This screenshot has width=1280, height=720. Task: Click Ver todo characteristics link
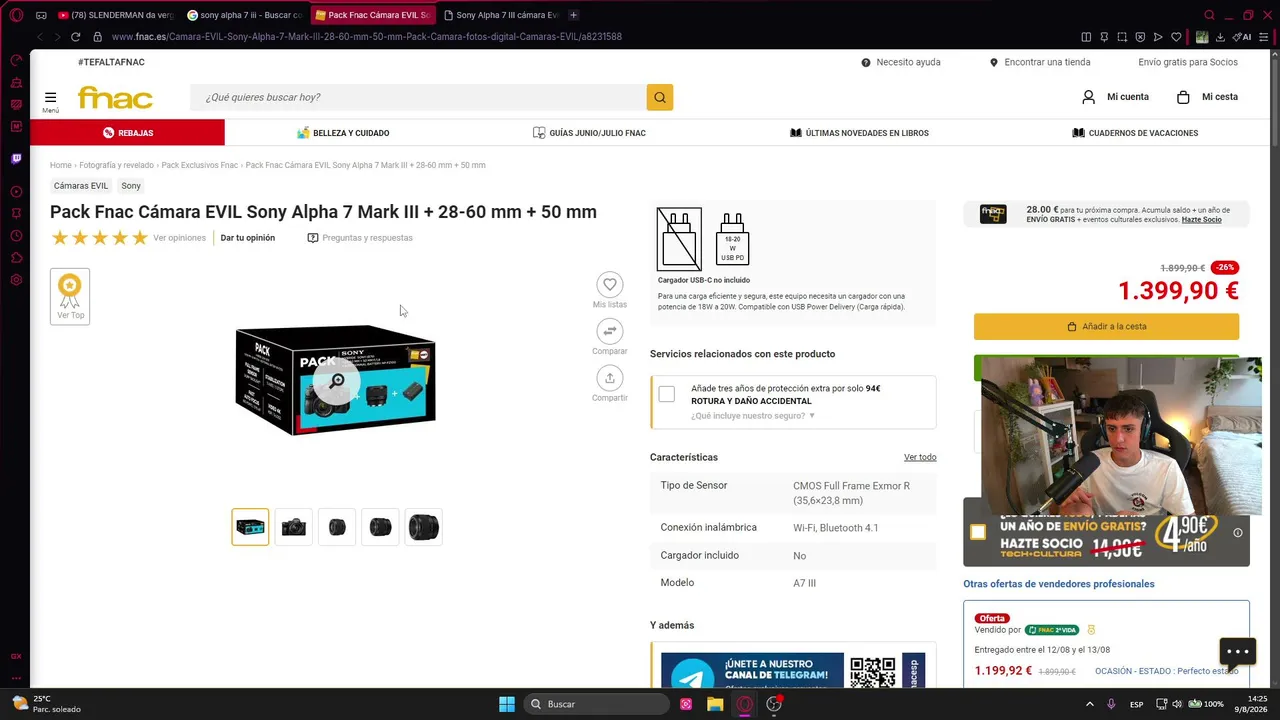click(x=920, y=457)
